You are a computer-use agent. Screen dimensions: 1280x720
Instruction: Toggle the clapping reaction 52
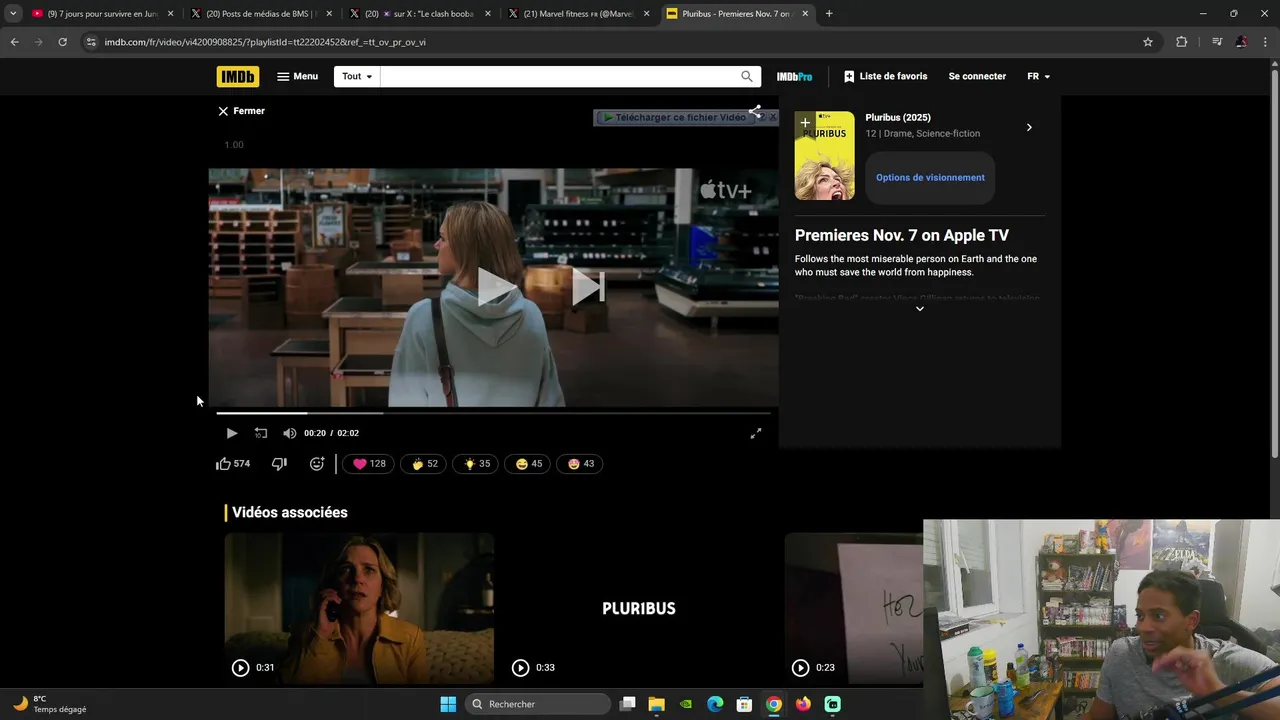point(424,464)
